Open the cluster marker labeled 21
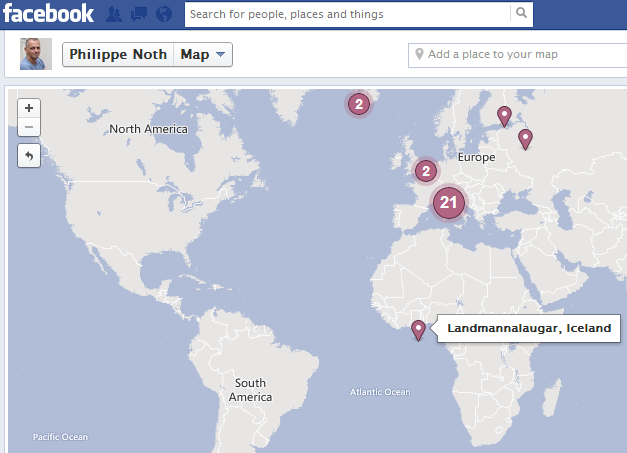This screenshot has width=627, height=453. (449, 203)
